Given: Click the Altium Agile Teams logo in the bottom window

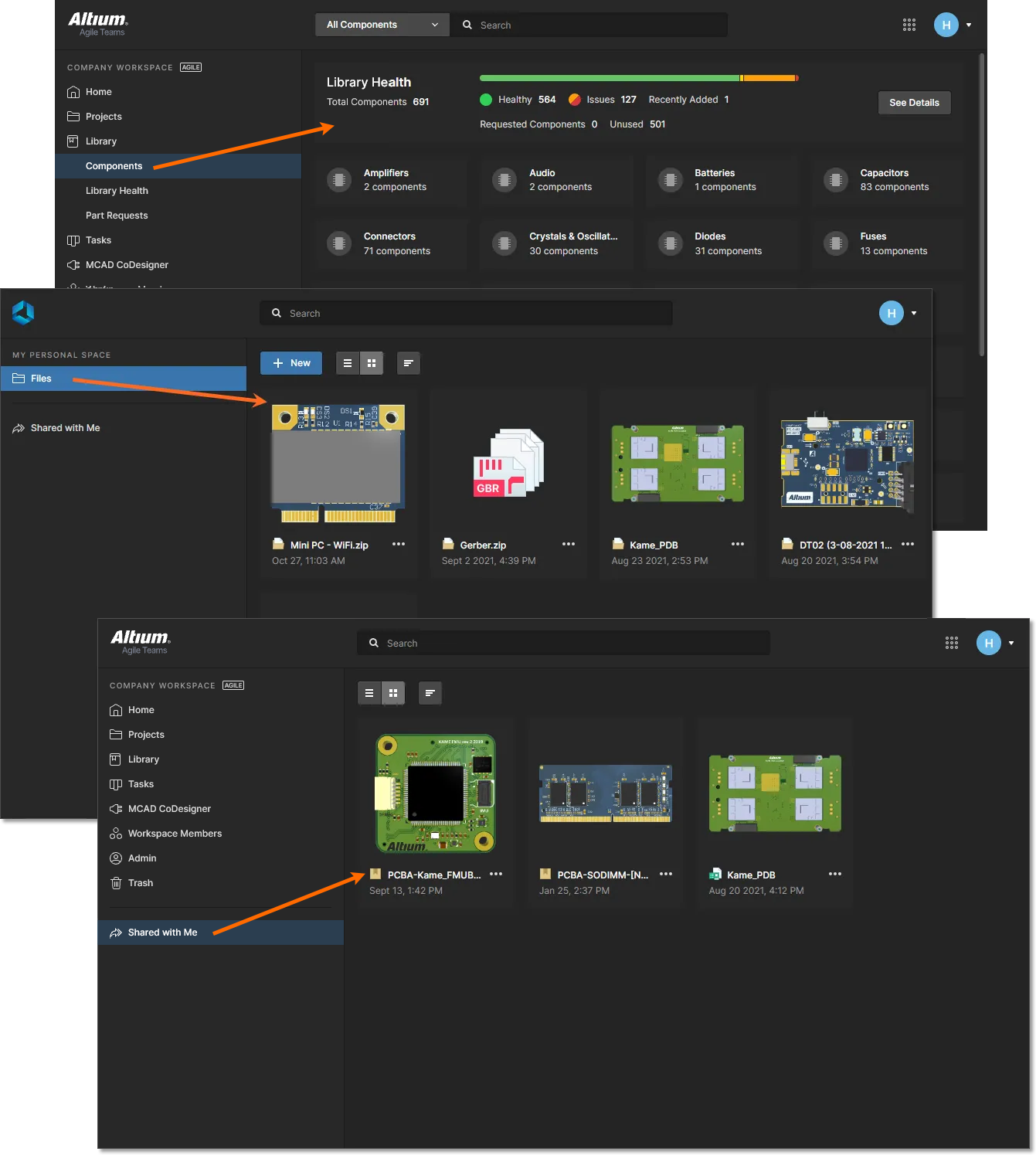Looking at the screenshot, I should click(x=141, y=642).
